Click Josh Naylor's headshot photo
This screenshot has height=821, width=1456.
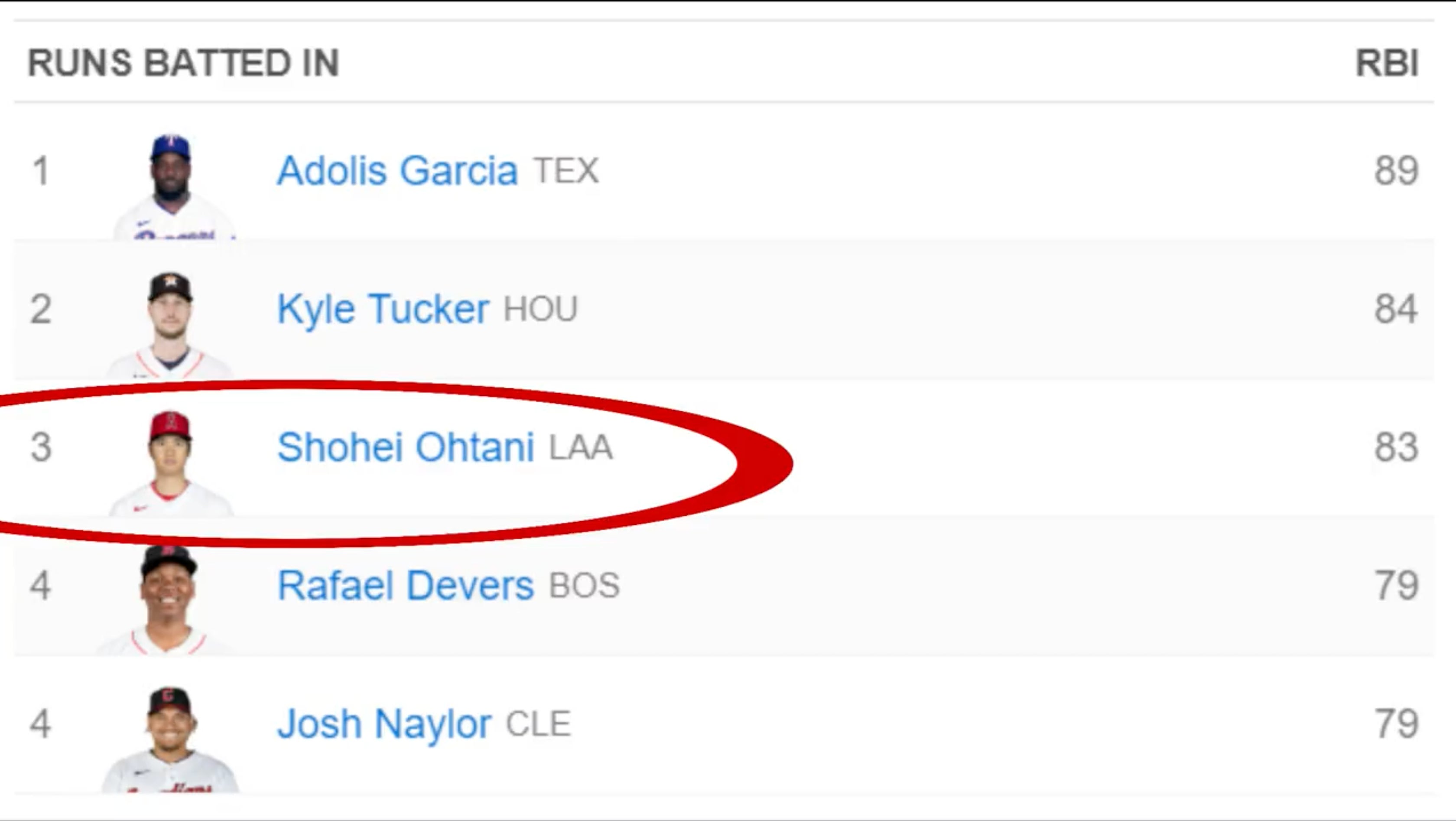(169, 740)
